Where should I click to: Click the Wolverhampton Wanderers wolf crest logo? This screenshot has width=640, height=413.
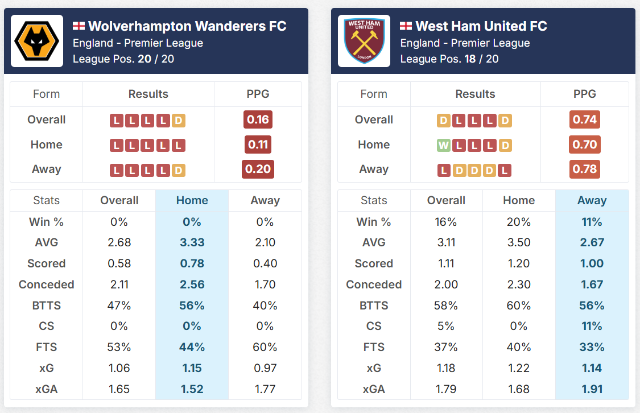pyautogui.click(x=37, y=41)
